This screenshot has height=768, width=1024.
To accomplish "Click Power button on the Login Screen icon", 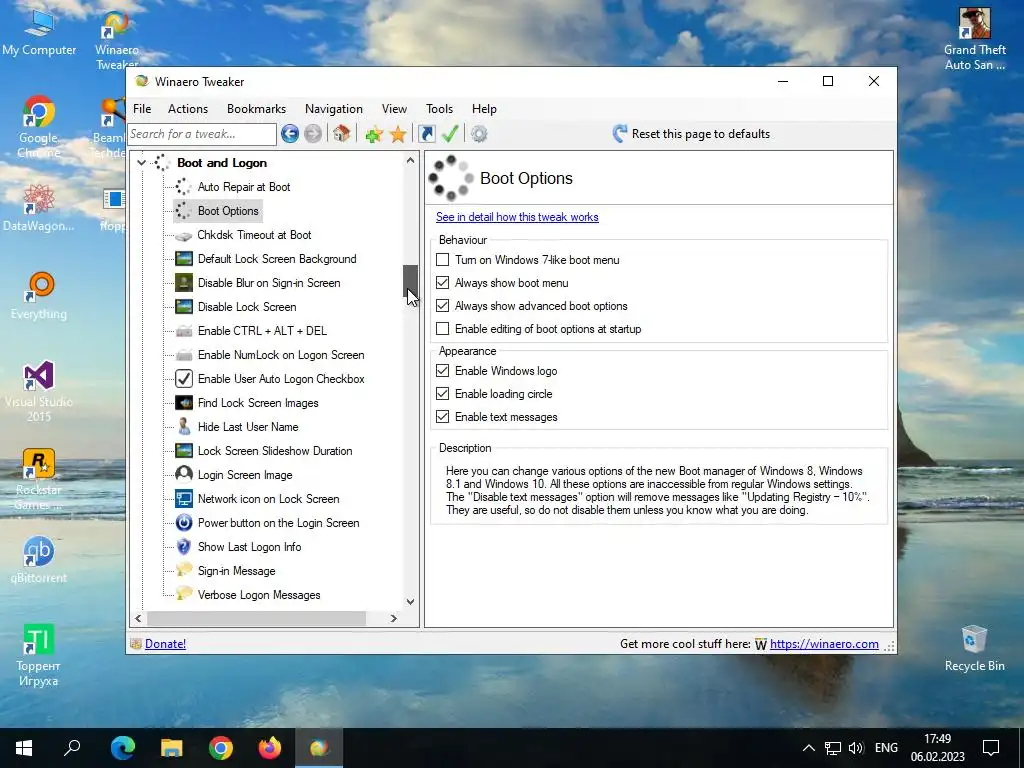I will click(184, 522).
